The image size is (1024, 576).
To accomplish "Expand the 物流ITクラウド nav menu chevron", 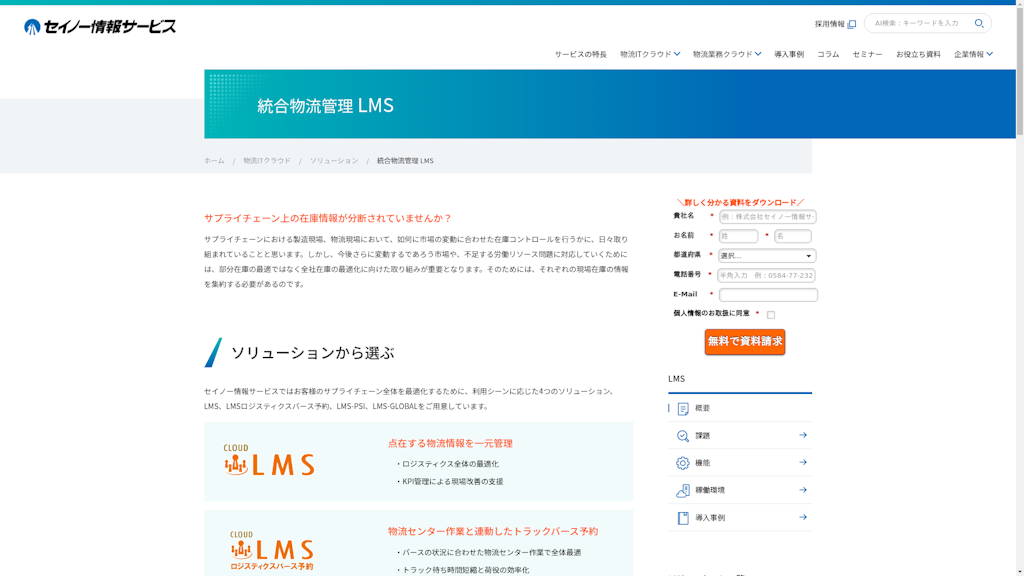I will (x=677, y=54).
